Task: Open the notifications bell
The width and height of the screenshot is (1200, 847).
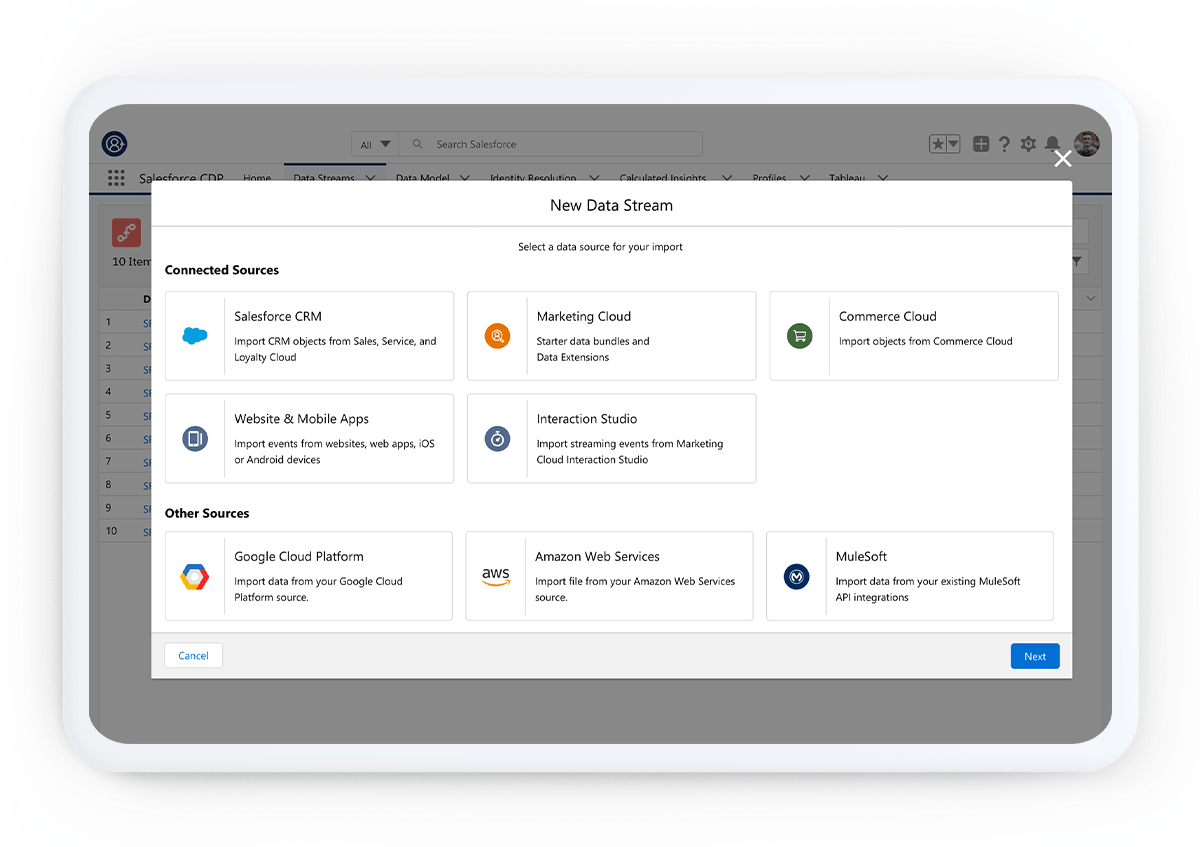Action: point(1052,143)
